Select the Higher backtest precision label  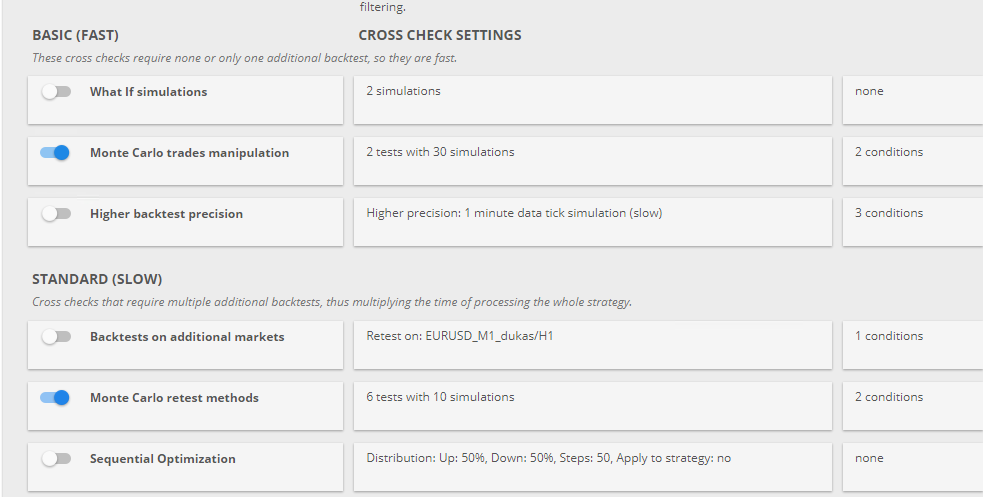(x=166, y=214)
